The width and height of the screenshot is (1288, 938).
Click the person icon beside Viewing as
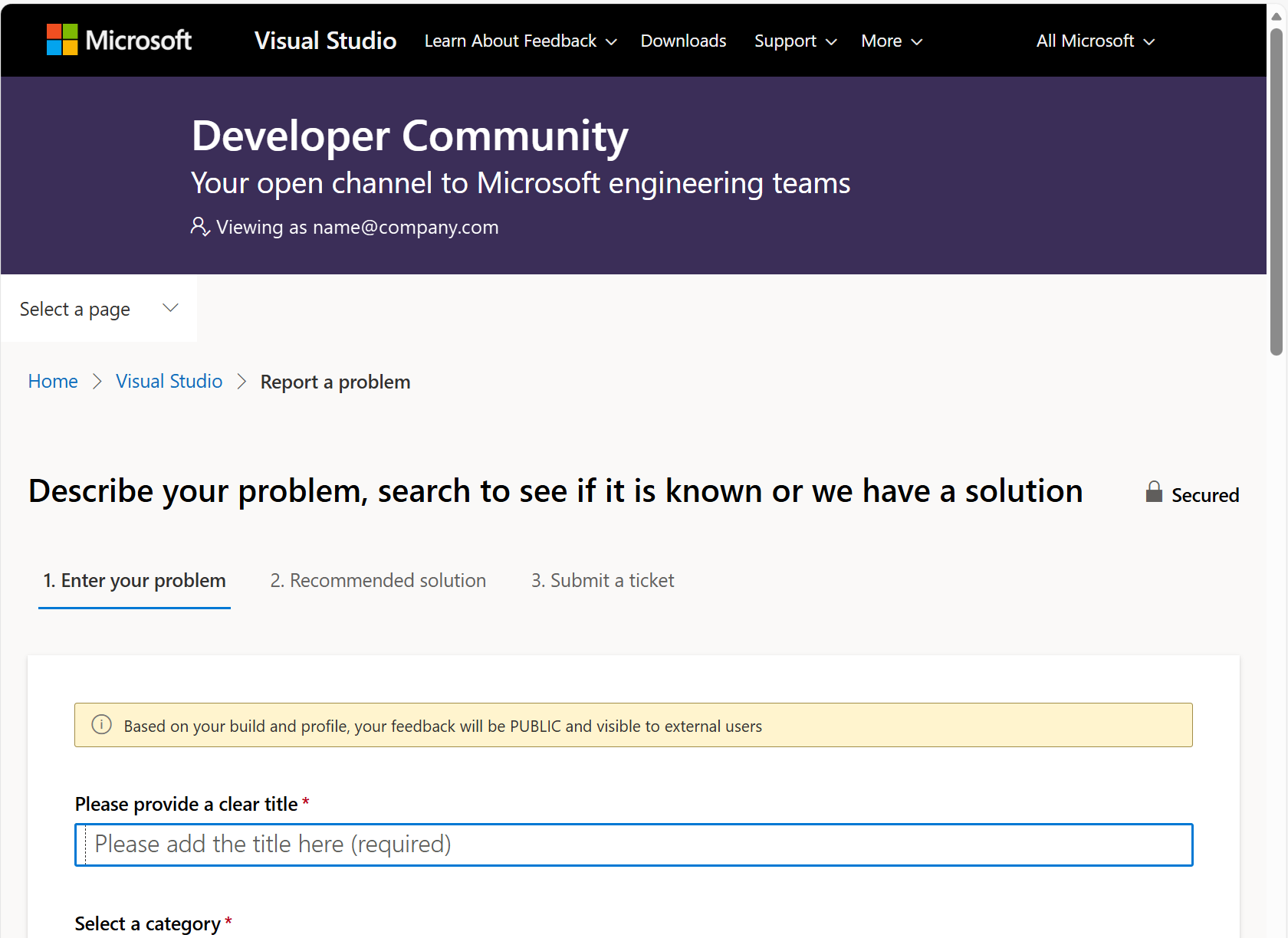(x=199, y=226)
